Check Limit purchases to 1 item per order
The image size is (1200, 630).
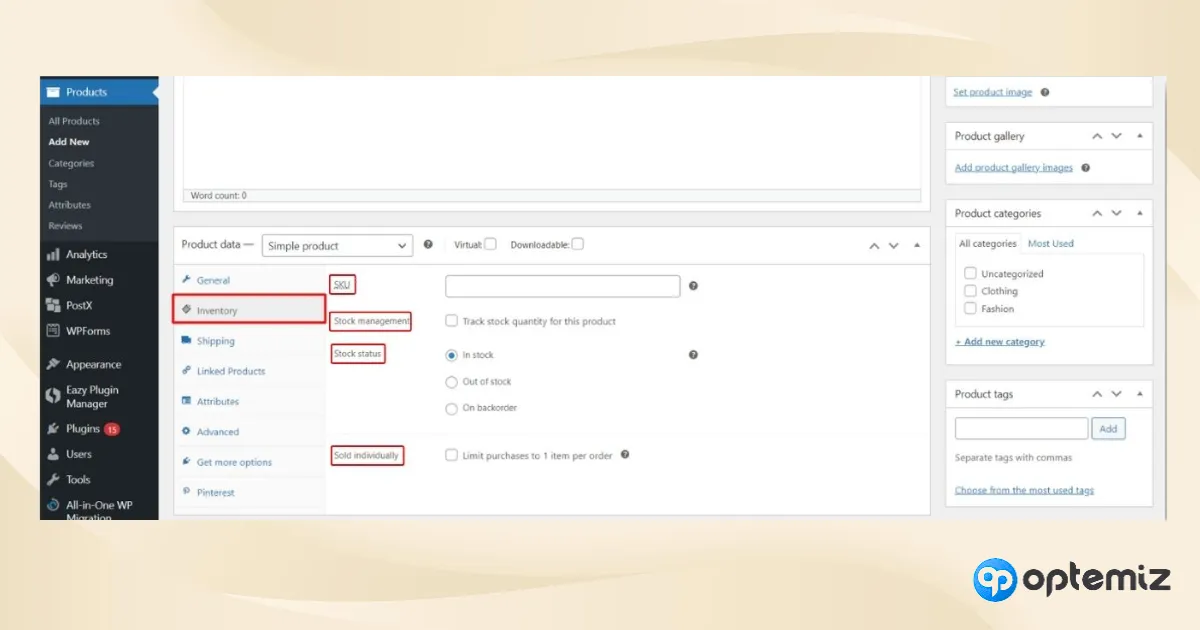point(452,455)
